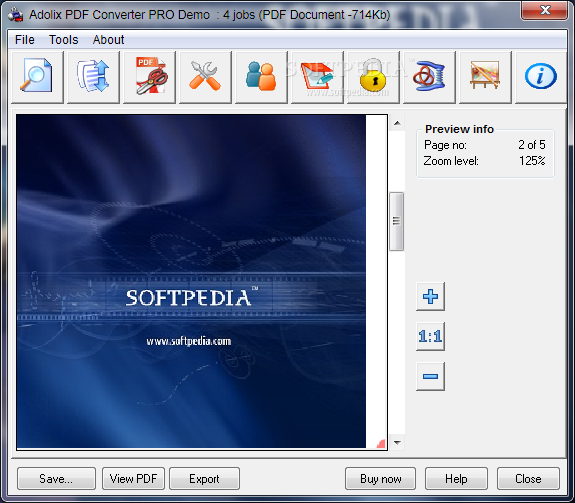This screenshot has width=575, height=503.
Task: Click the vertical scrollbar thumb
Action: 396,221
